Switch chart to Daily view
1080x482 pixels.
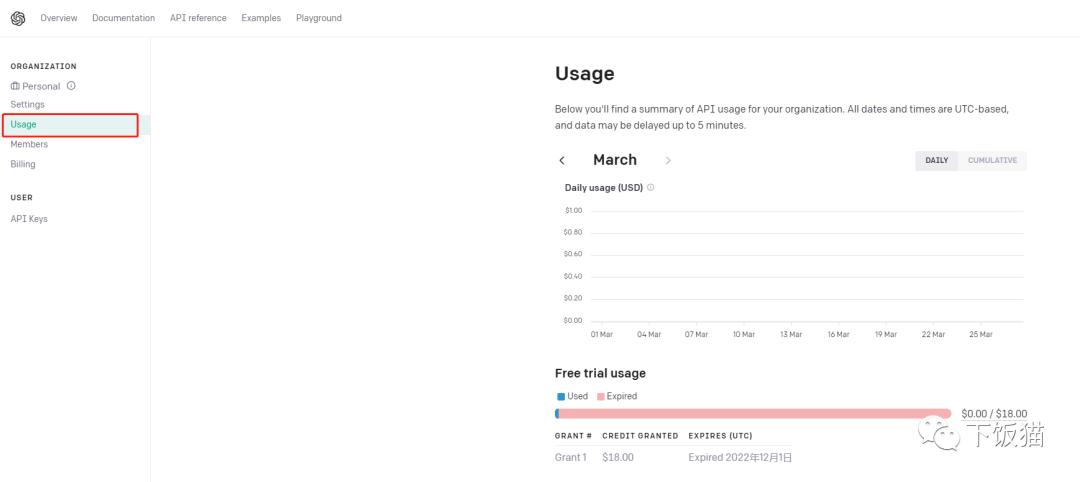pos(936,160)
